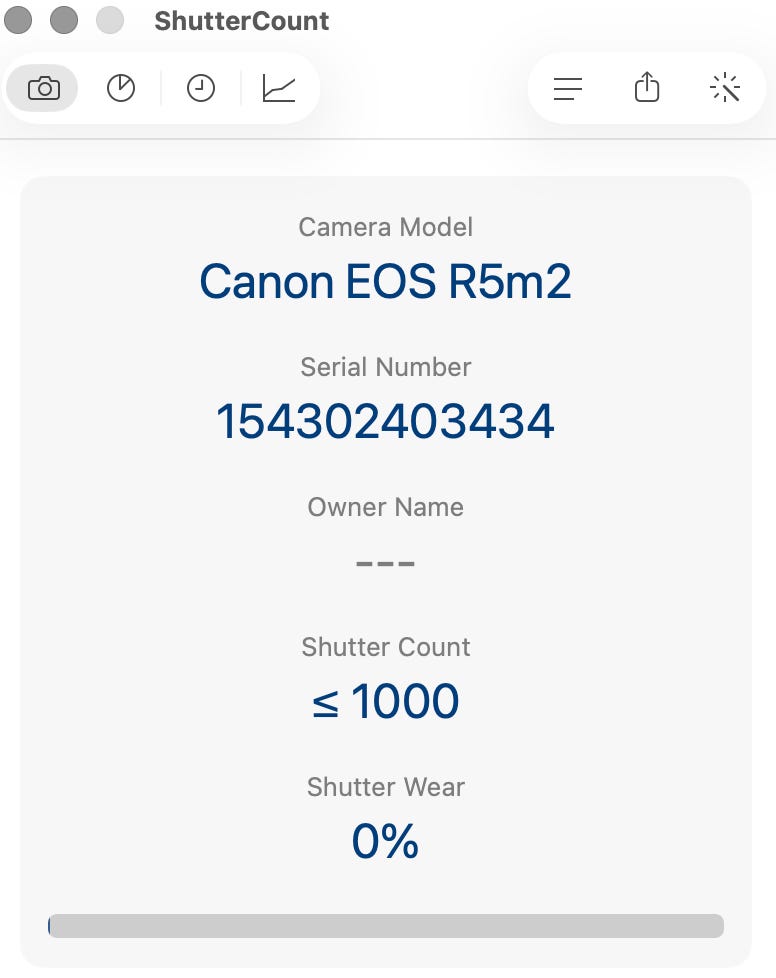Close the ShutterCount window
The height and width of the screenshot is (978, 776).
point(19,20)
